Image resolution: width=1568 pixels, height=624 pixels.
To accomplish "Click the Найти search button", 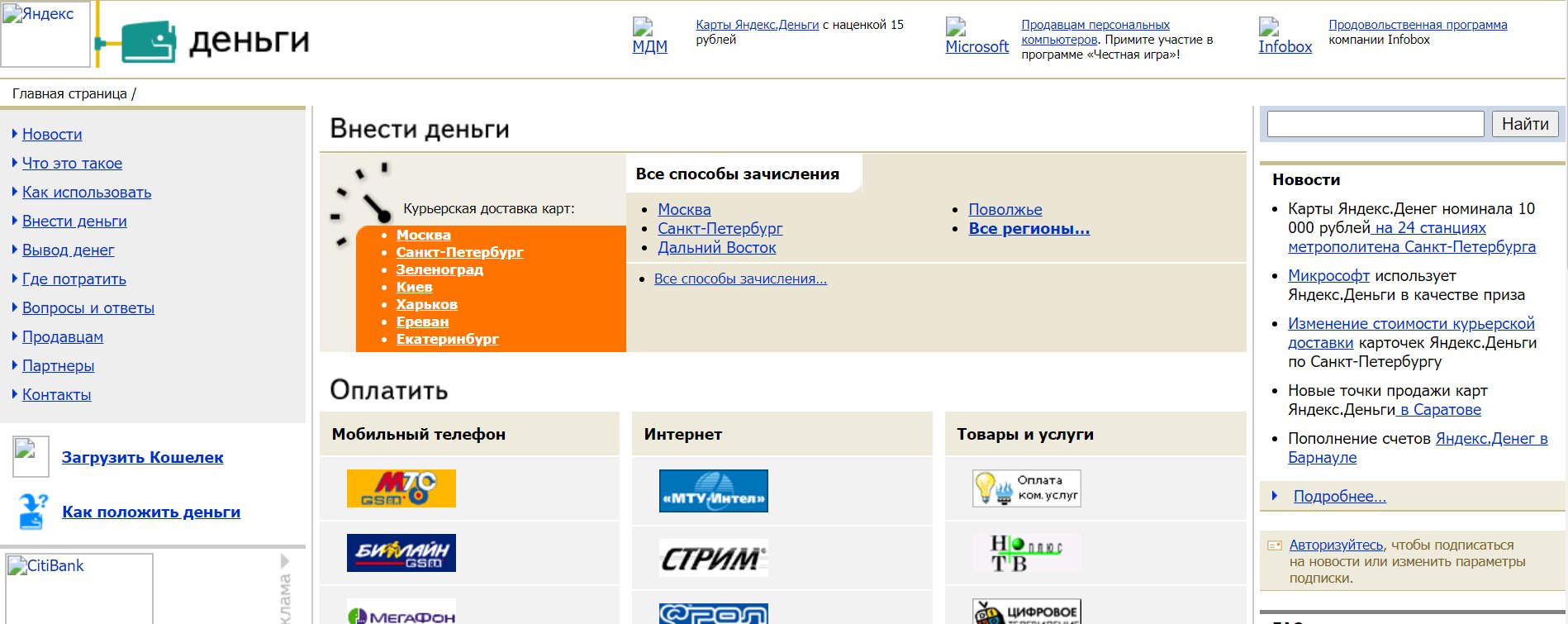I will click(x=1525, y=124).
